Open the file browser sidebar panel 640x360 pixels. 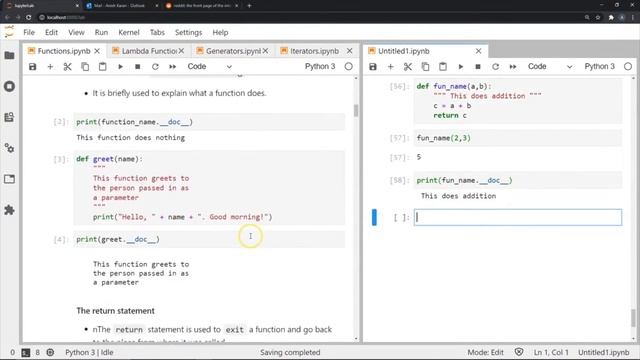pos(9,56)
